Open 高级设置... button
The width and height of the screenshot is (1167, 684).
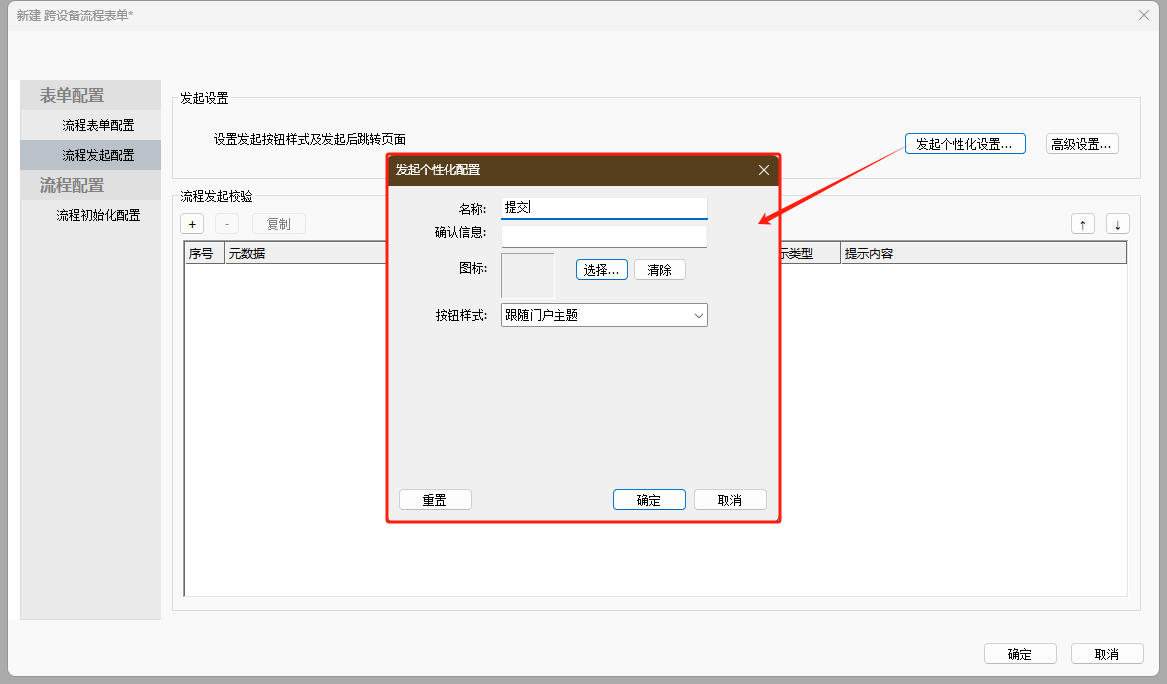1082,144
